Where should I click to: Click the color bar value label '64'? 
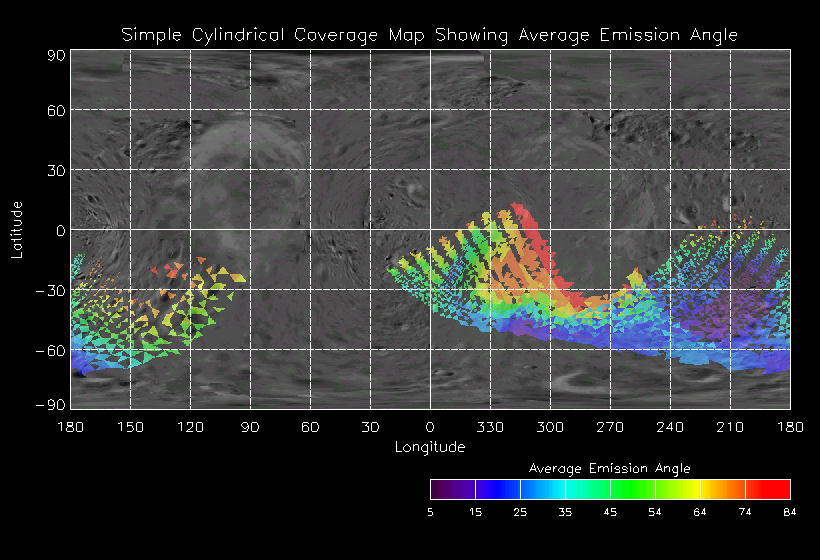700,512
